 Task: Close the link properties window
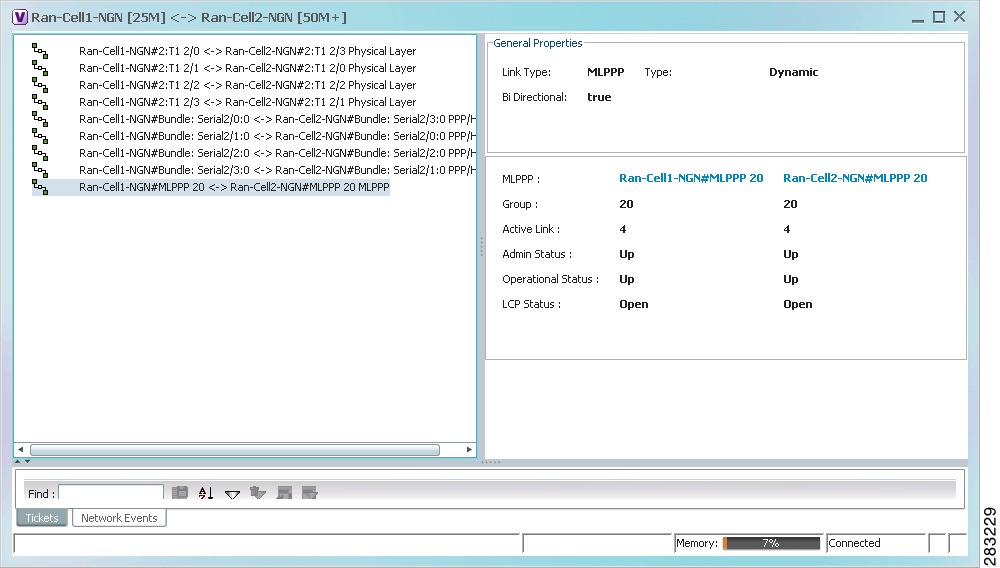pos(959,17)
